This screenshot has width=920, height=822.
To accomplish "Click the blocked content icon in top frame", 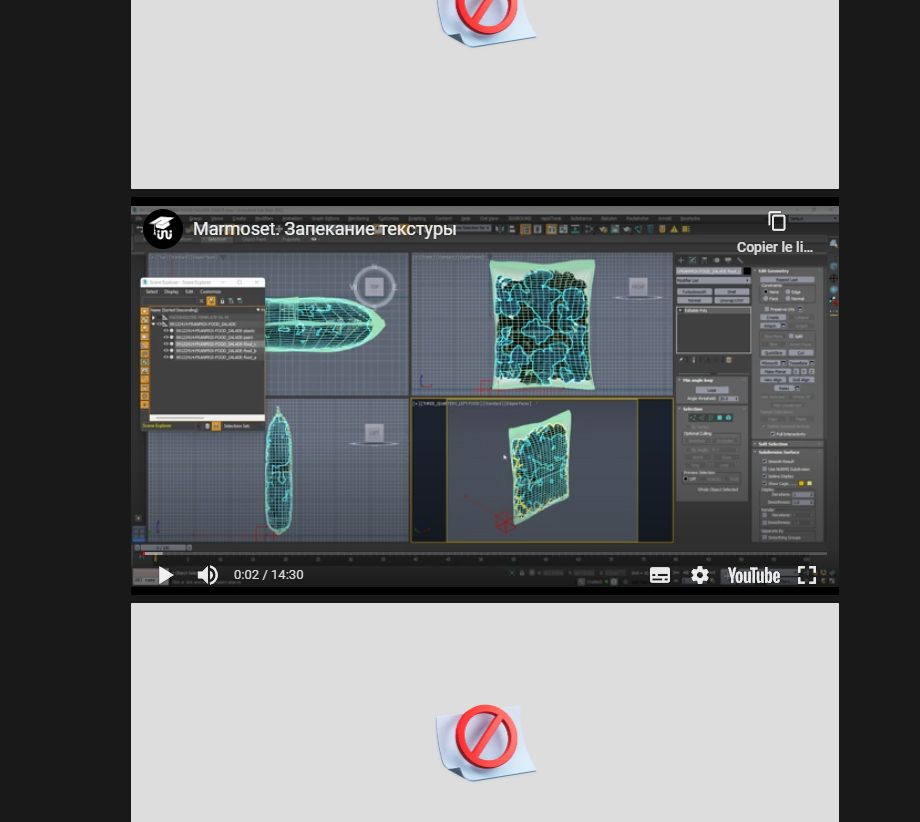I will [485, 21].
